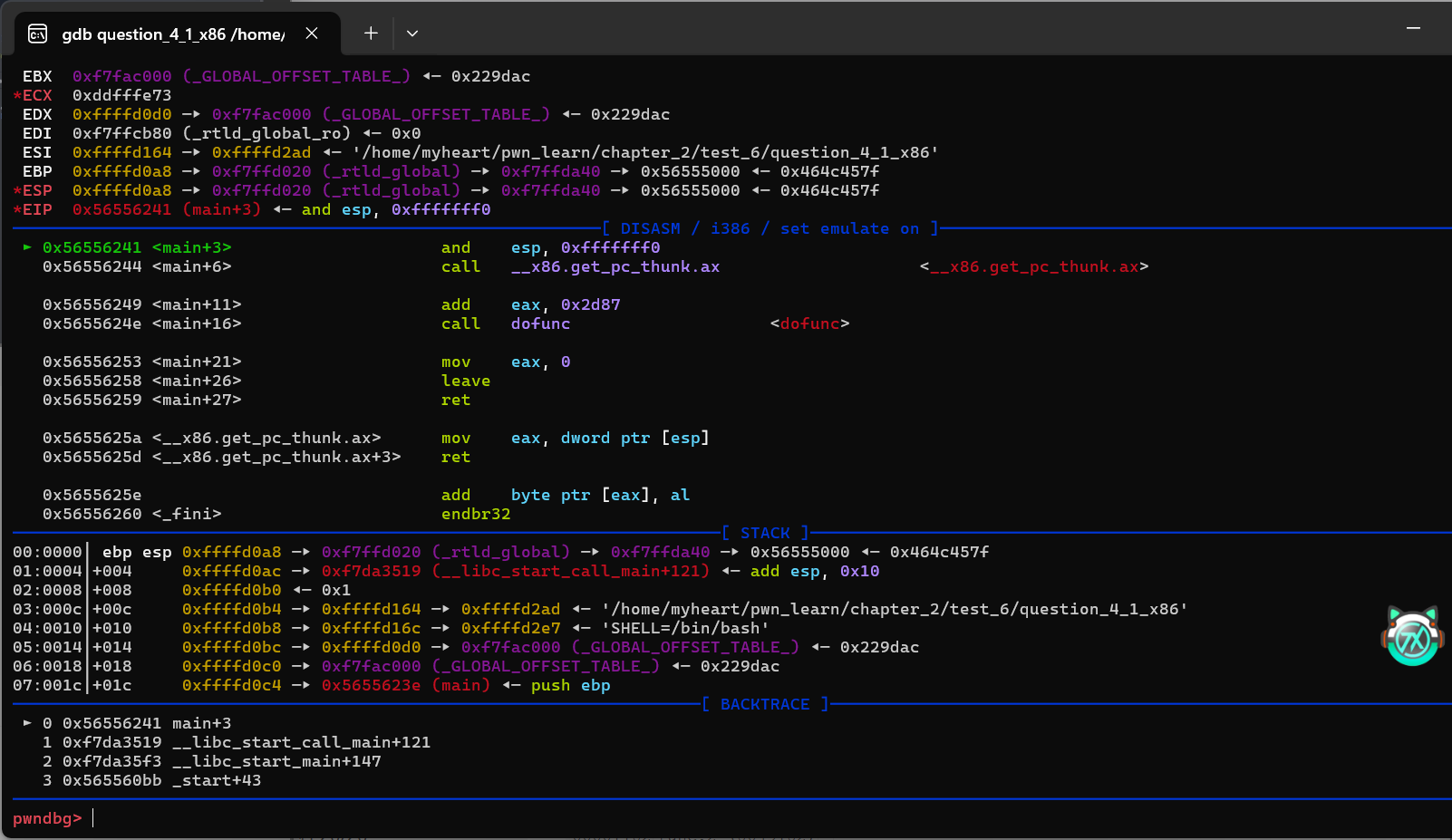
Task: Click the <dofunc> red symbol annotation
Action: click(809, 323)
